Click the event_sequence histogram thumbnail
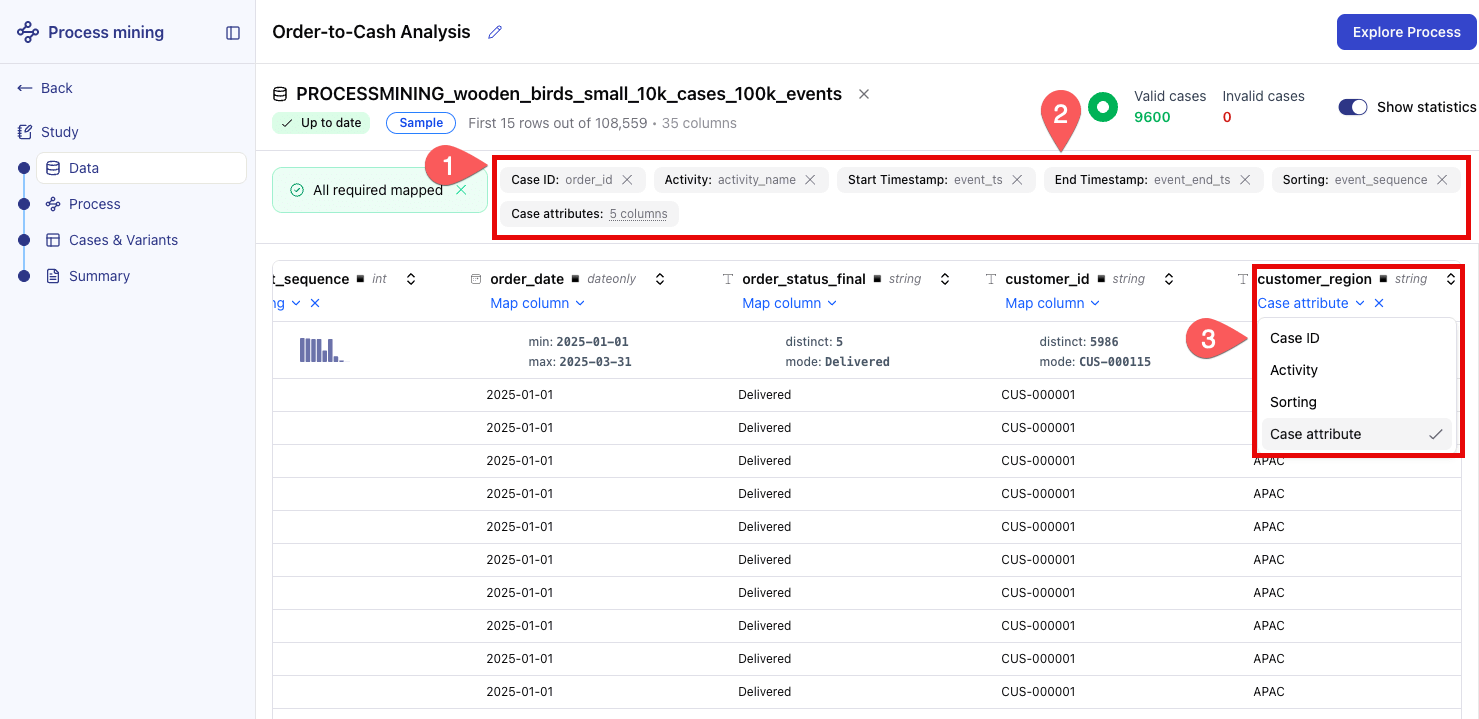The image size is (1479, 719). pos(321,350)
